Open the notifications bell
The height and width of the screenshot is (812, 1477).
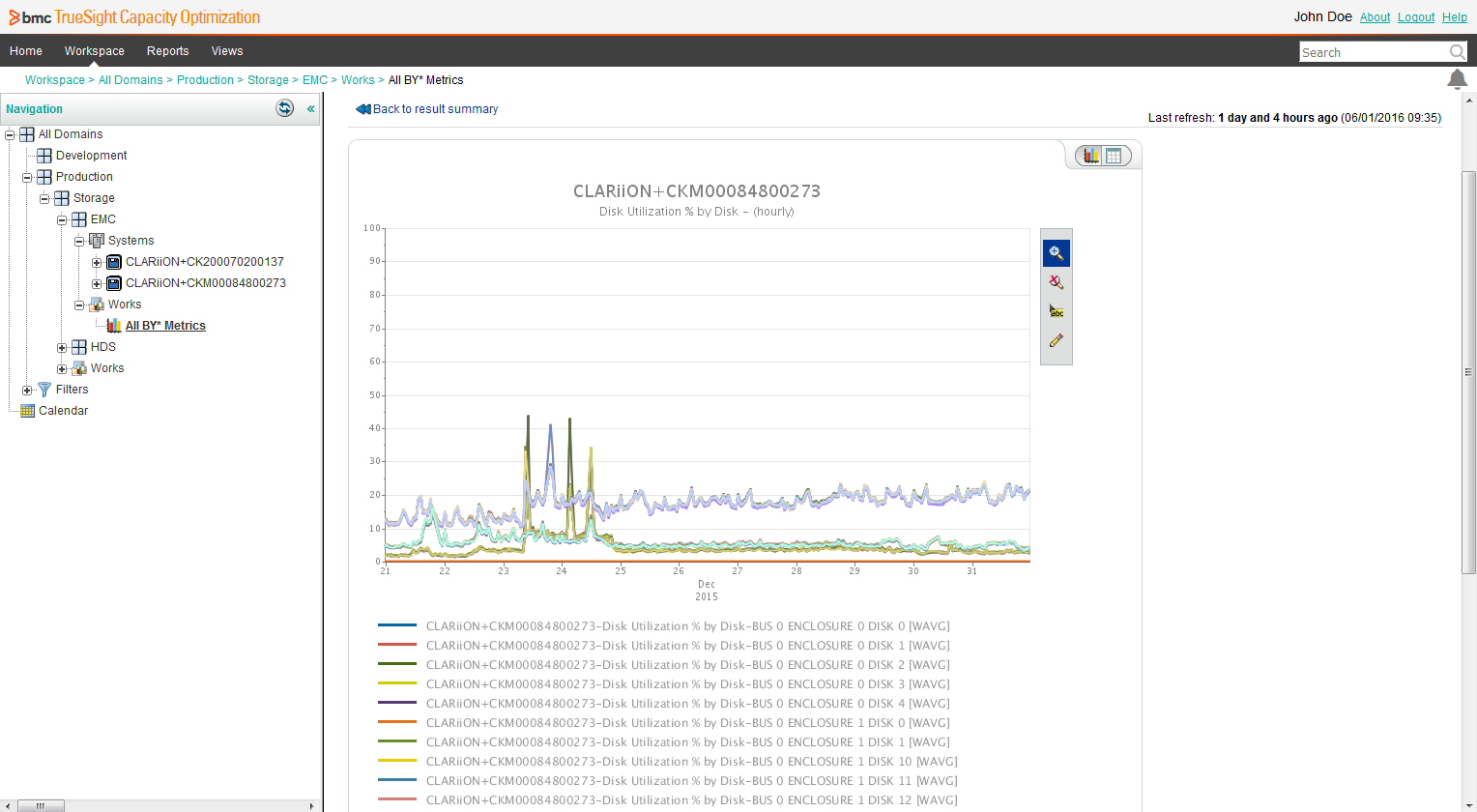[x=1457, y=79]
